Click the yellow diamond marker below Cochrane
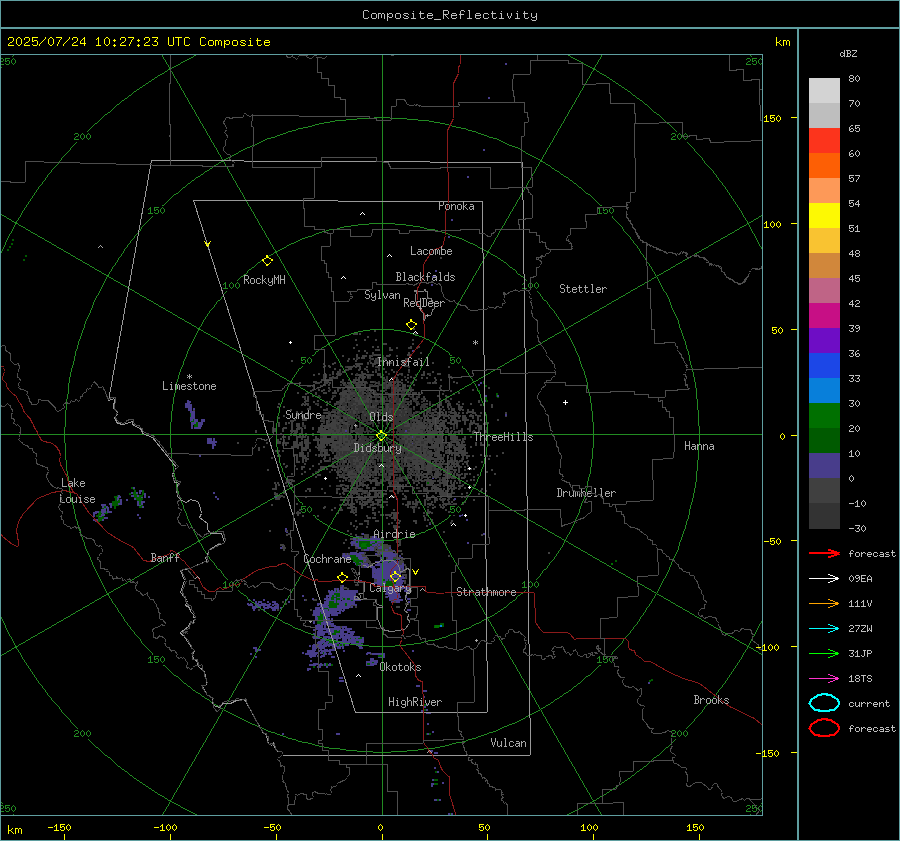This screenshot has height=841, width=900. tap(342, 578)
